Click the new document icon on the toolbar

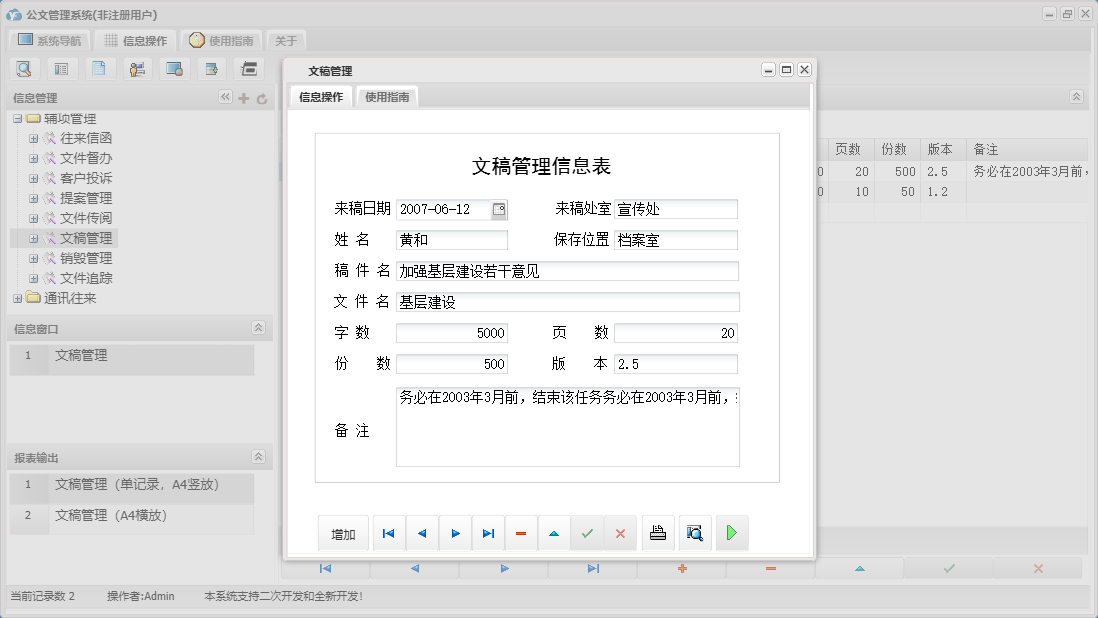[99, 68]
